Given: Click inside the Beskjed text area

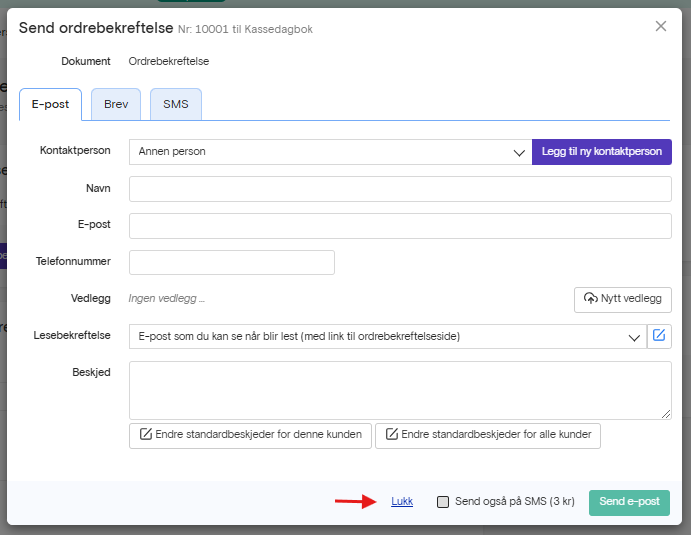Looking at the screenshot, I should (400, 390).
